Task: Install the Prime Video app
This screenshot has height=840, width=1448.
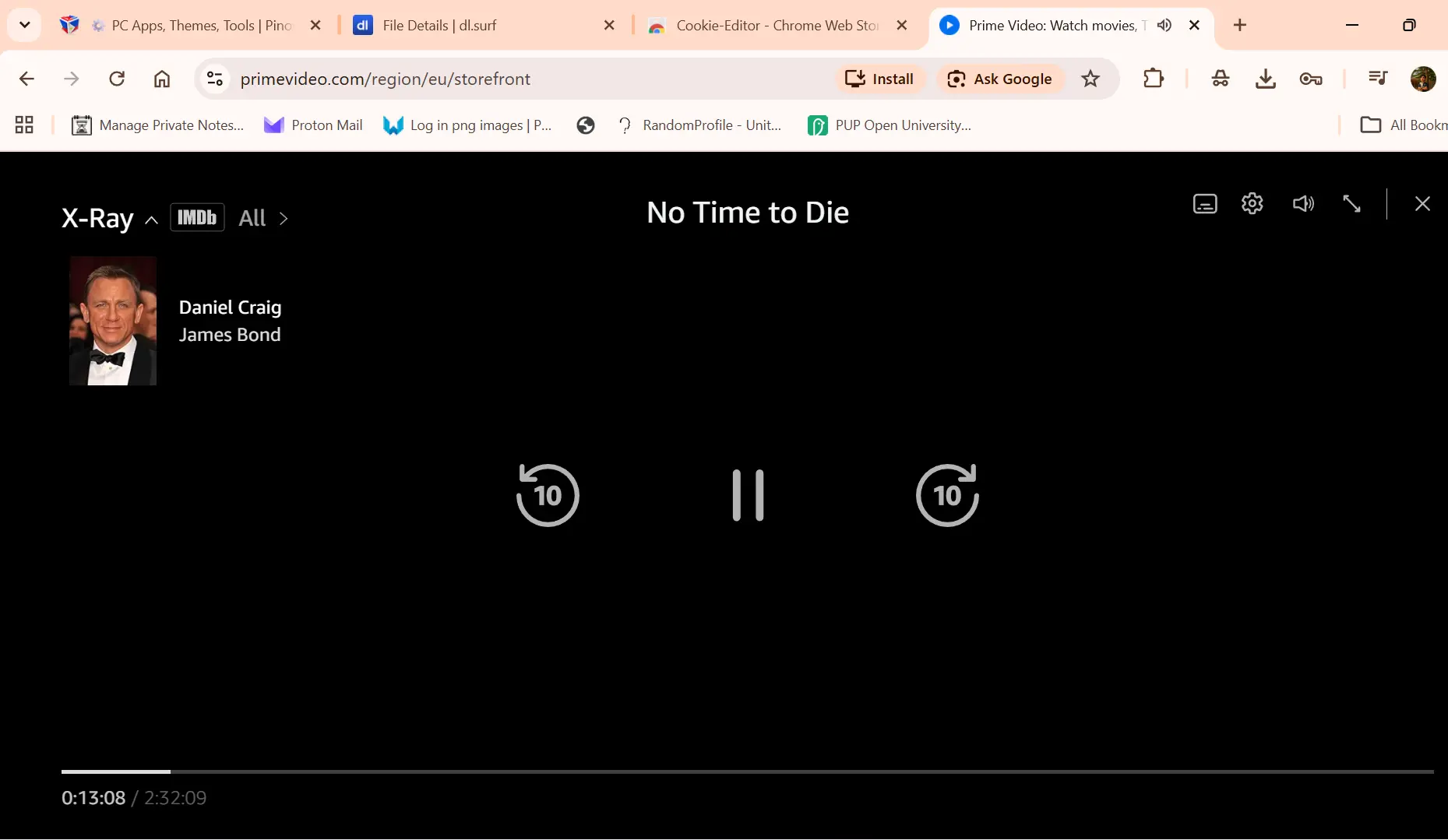Action: click(x=880, y=79)
